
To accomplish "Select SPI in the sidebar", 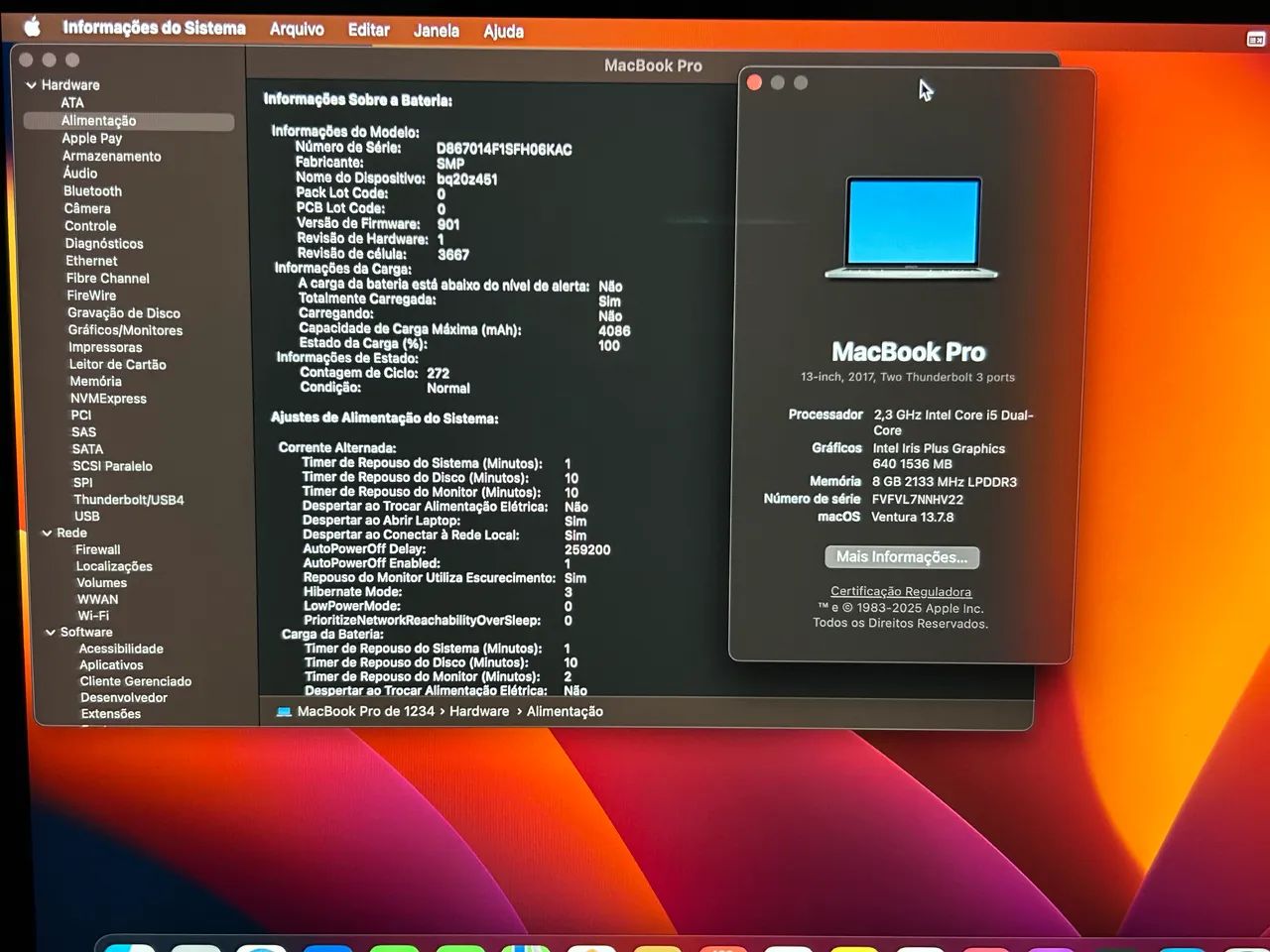I will (82, 483).
